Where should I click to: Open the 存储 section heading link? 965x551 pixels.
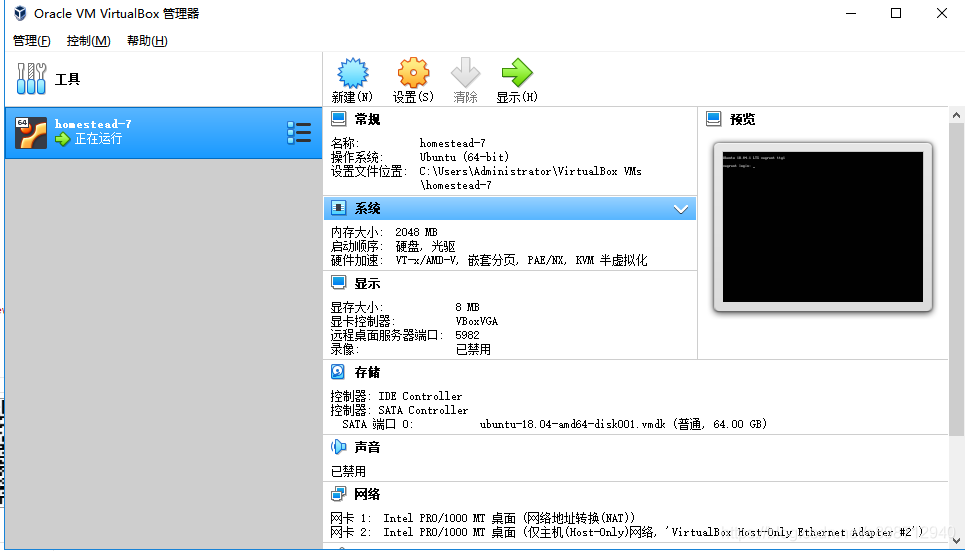pos(367,372)
